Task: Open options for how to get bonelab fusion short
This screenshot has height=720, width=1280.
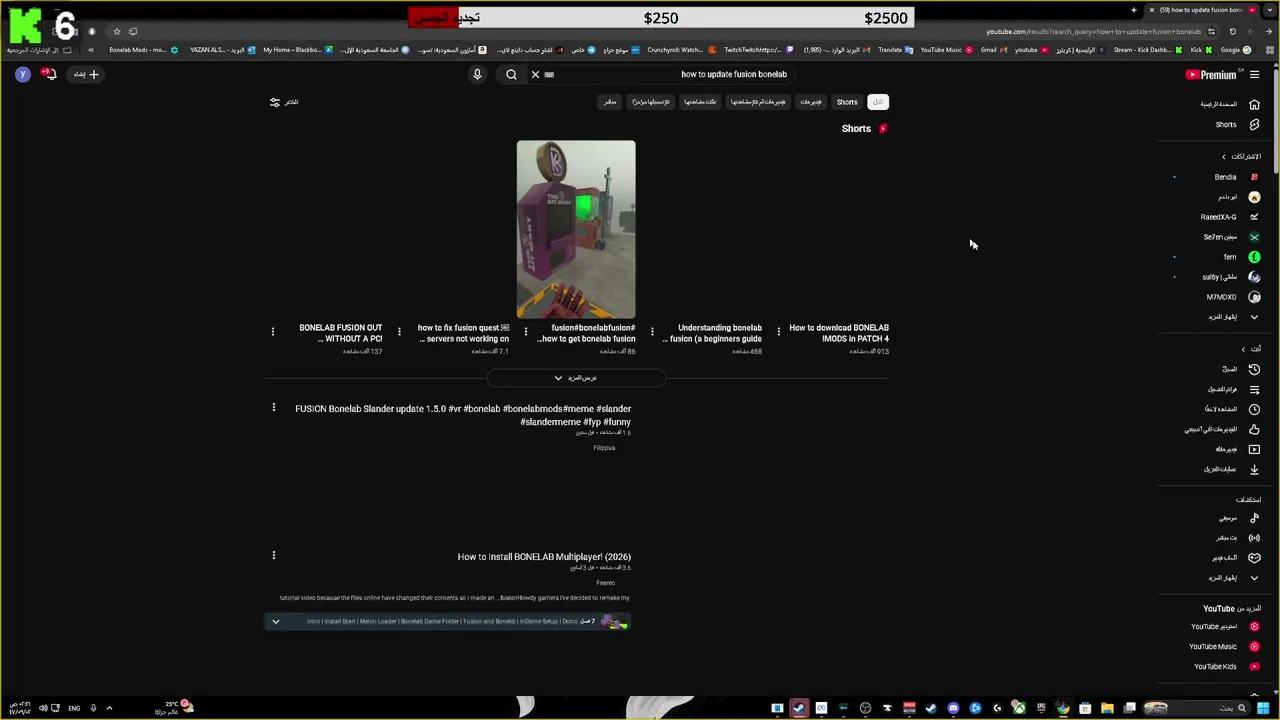Action: [526, 332]
